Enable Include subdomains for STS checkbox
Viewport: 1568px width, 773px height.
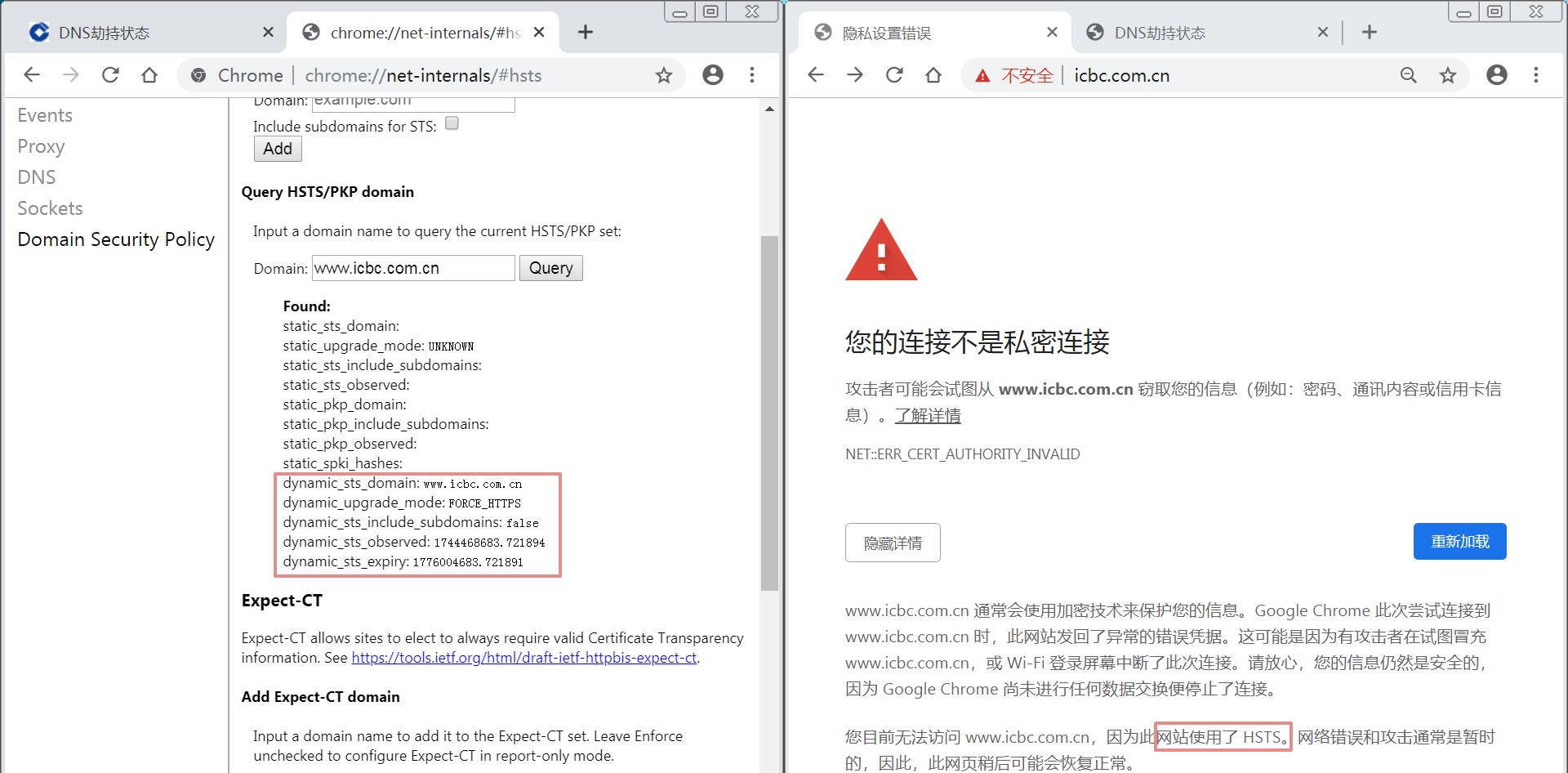click(x=452, y=123)
